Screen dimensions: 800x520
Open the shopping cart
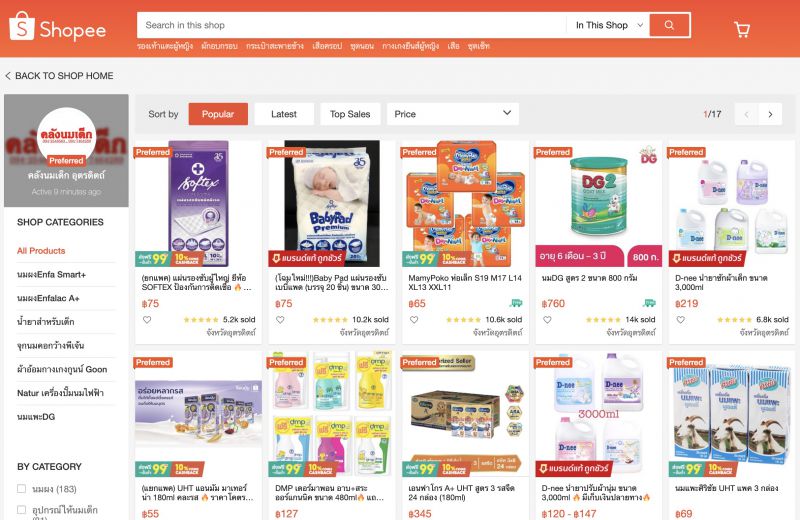[742, 29]
